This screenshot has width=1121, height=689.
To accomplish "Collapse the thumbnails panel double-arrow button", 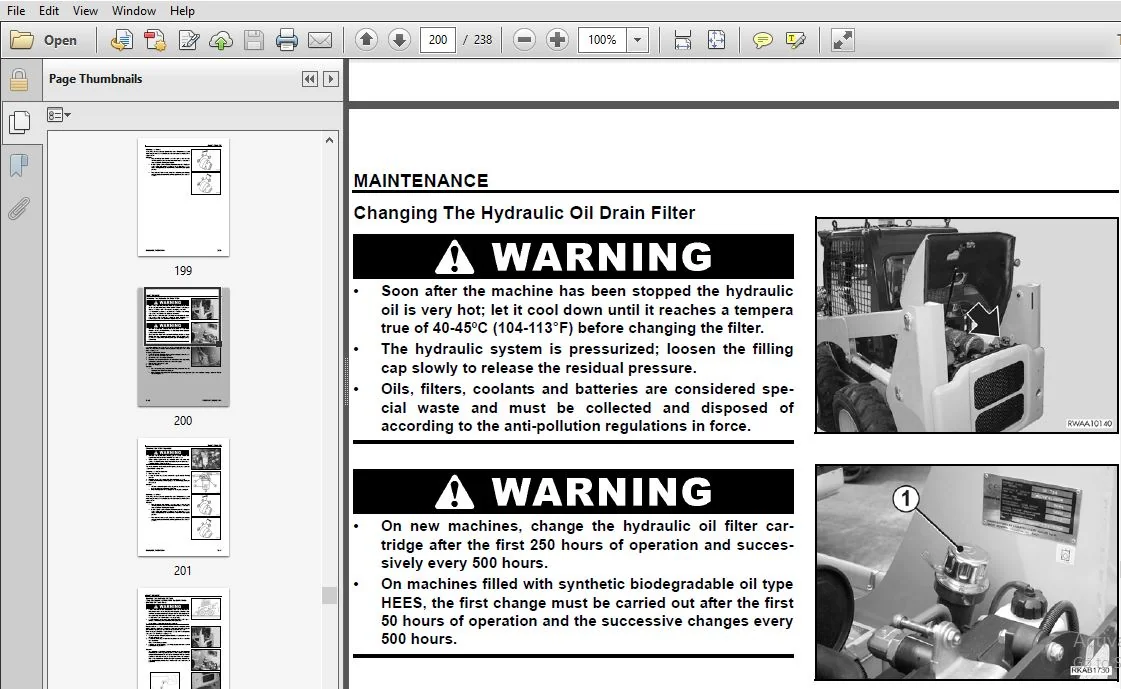I will tap(310, 79).
